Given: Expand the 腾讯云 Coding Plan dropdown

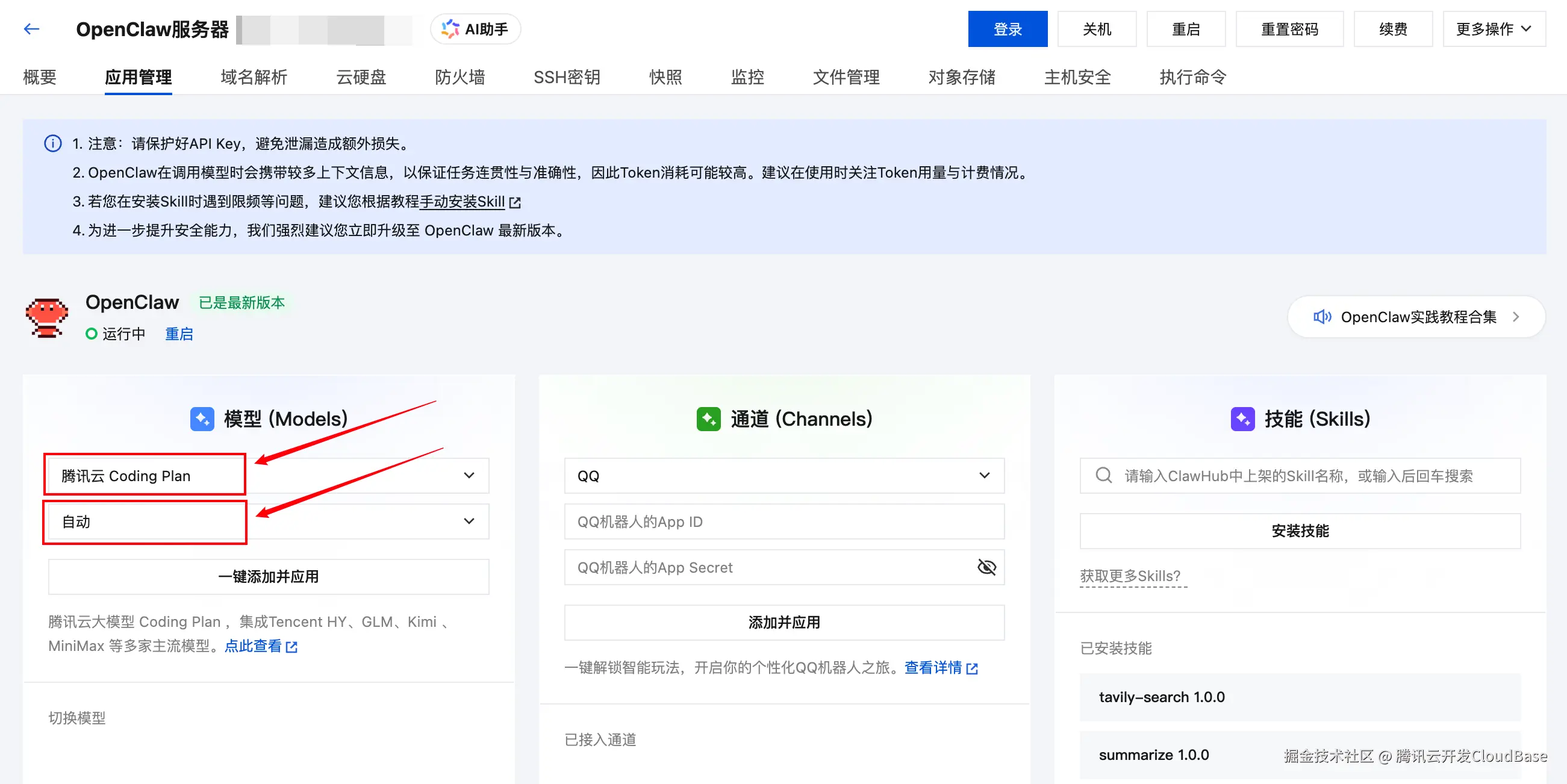Looking at the screenshot, I should (x=469, y=475).
